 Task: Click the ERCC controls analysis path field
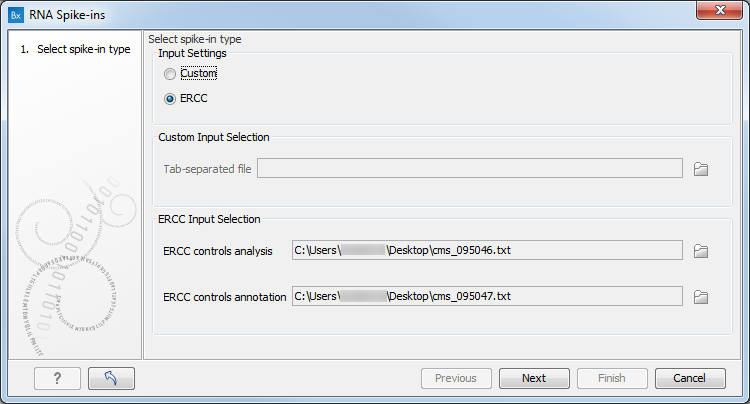(x=486, y=250)
